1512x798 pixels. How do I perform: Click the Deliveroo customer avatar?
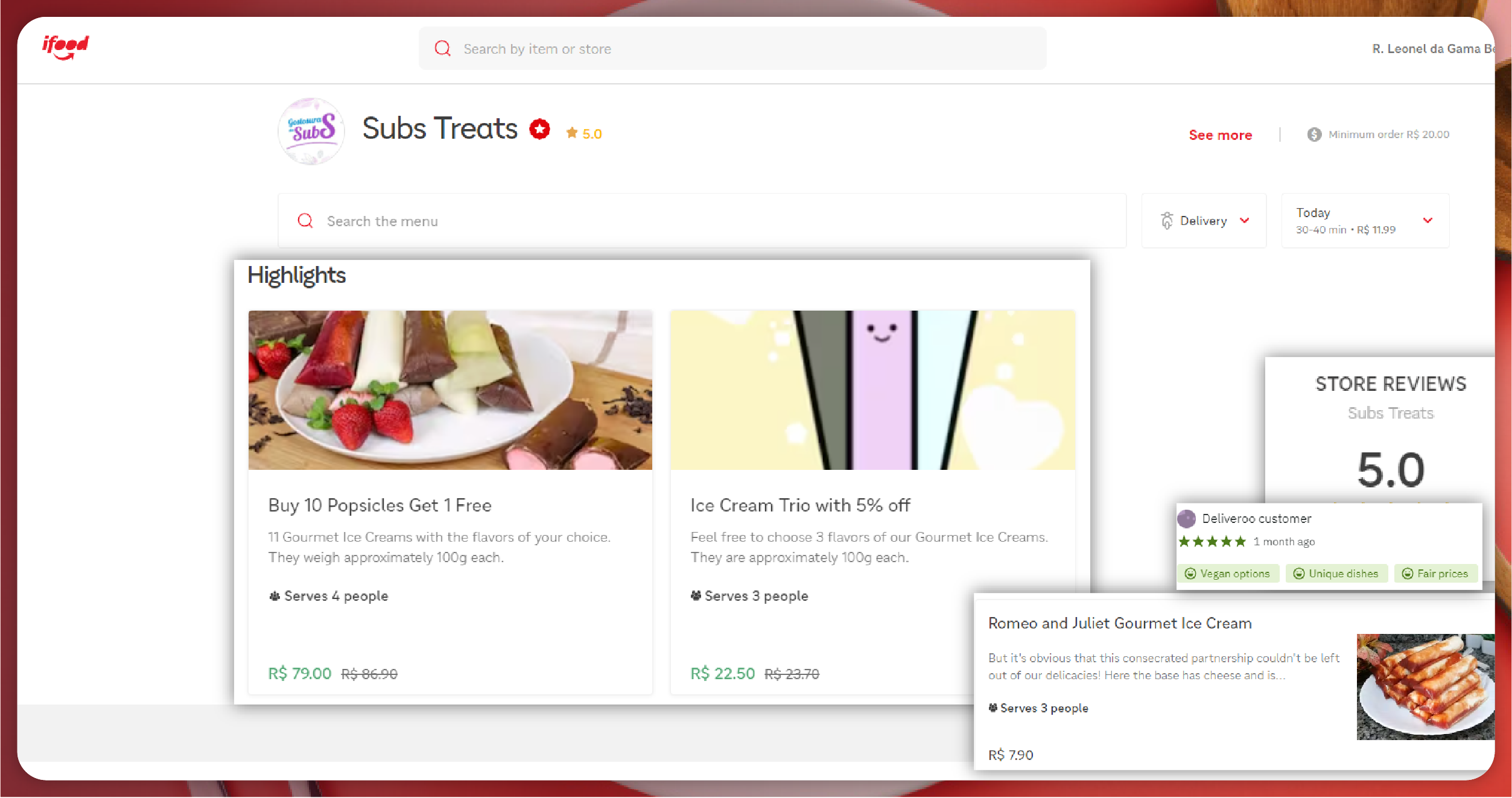(1186, 518)
